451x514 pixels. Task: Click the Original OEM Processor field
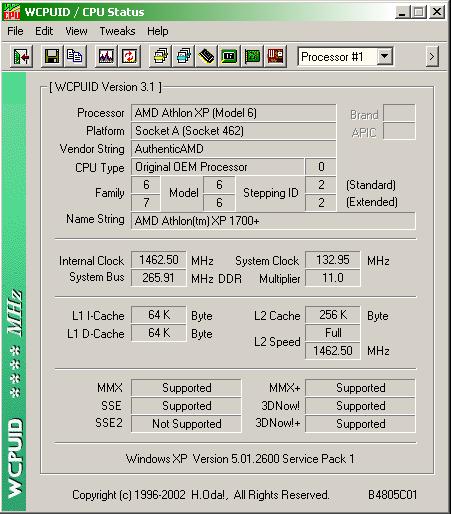tap(218, 167)
